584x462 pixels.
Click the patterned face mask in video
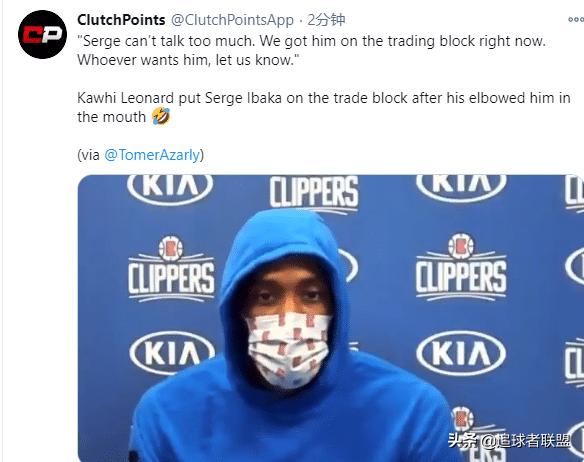289,348
